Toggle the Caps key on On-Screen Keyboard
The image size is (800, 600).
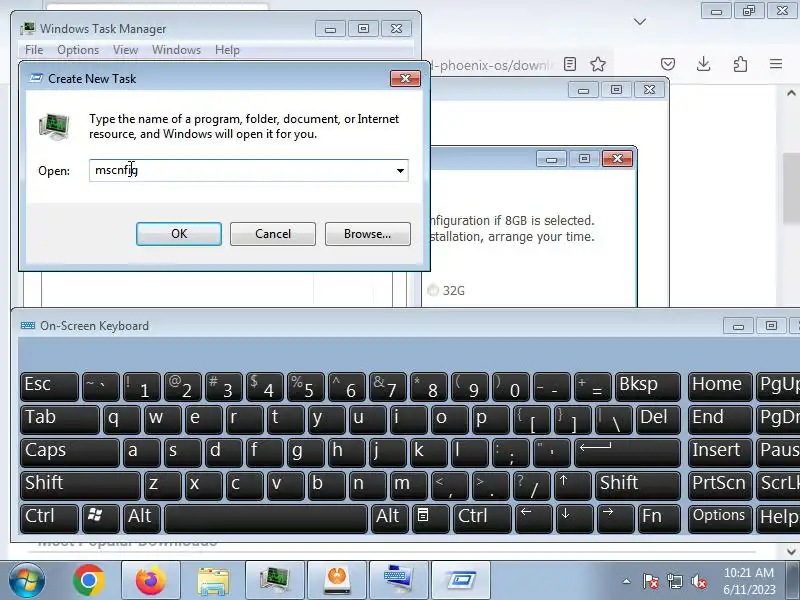tap(70, 452)
